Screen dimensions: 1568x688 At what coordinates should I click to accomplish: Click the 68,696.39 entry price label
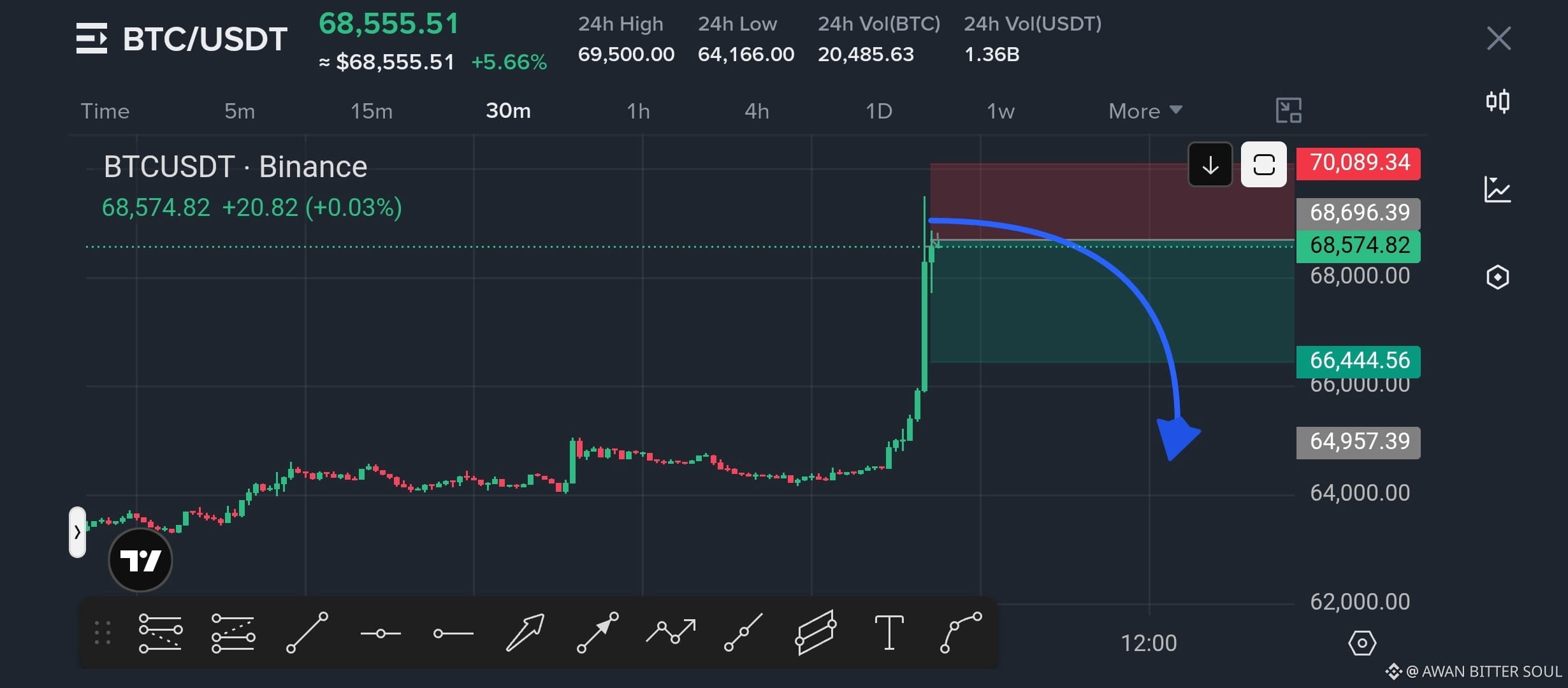click(x=1358, y=213)
